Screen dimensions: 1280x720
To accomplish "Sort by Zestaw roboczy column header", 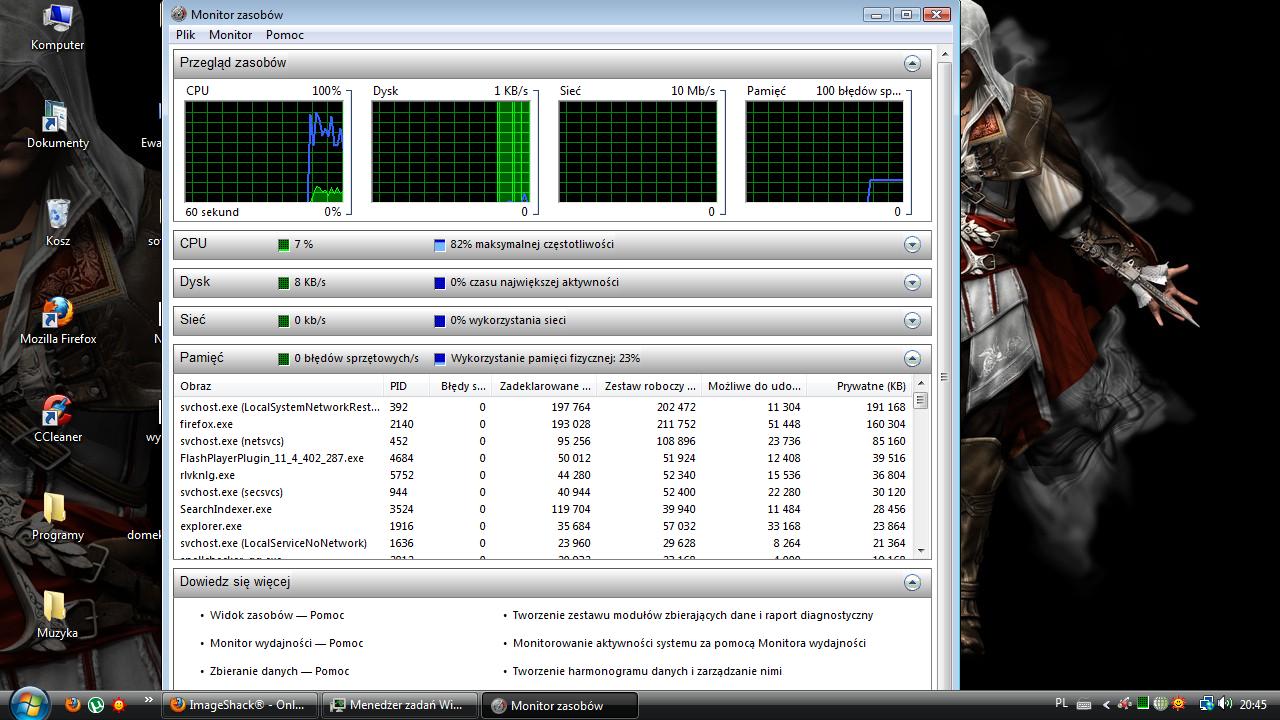I will click(x=648, y=386).
